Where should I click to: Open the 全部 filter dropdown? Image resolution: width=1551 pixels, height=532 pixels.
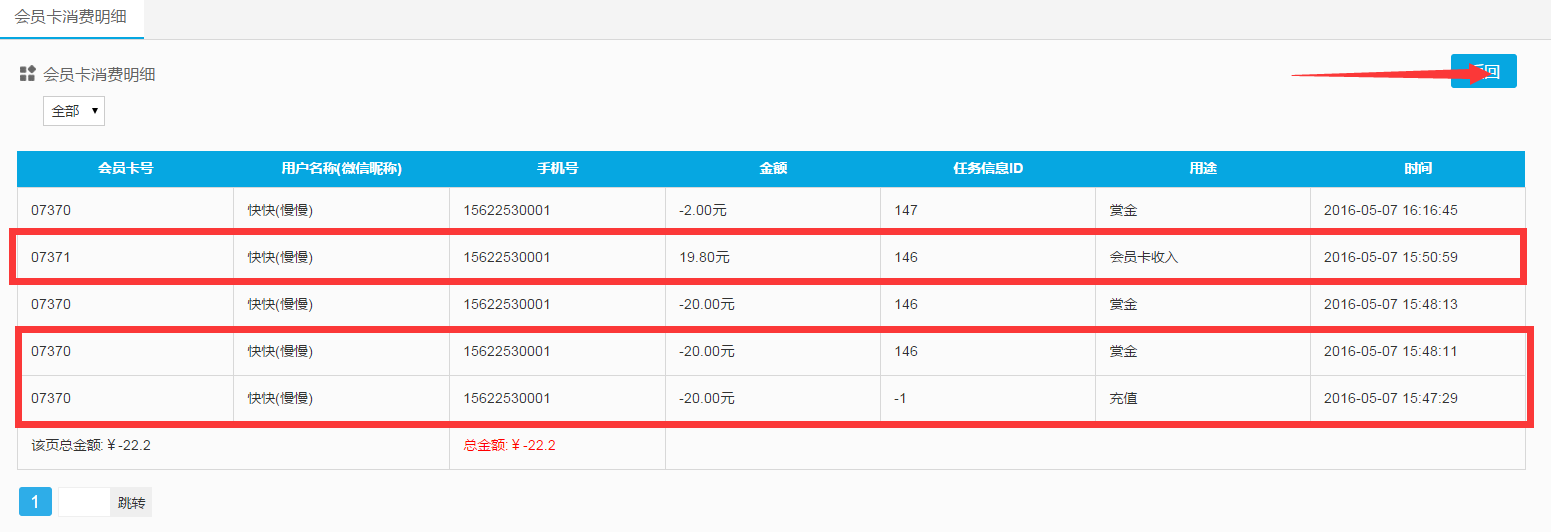73,111
